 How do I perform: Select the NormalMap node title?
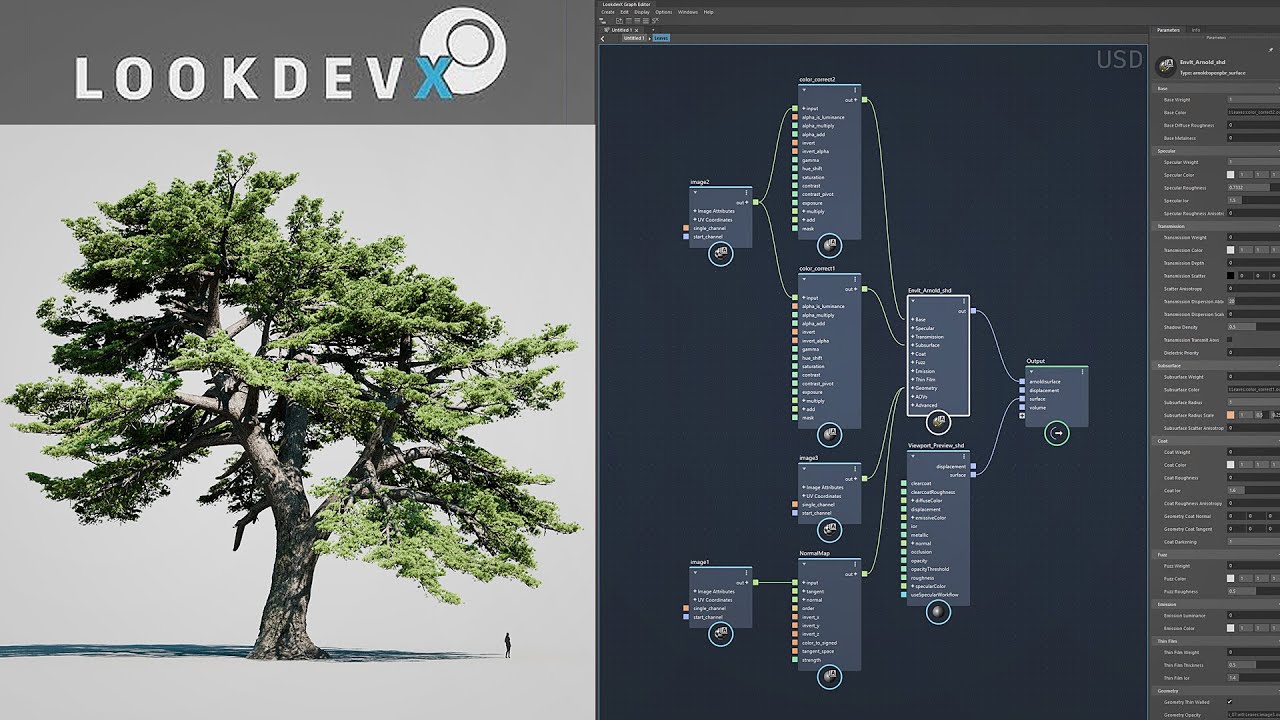(814, 553)
